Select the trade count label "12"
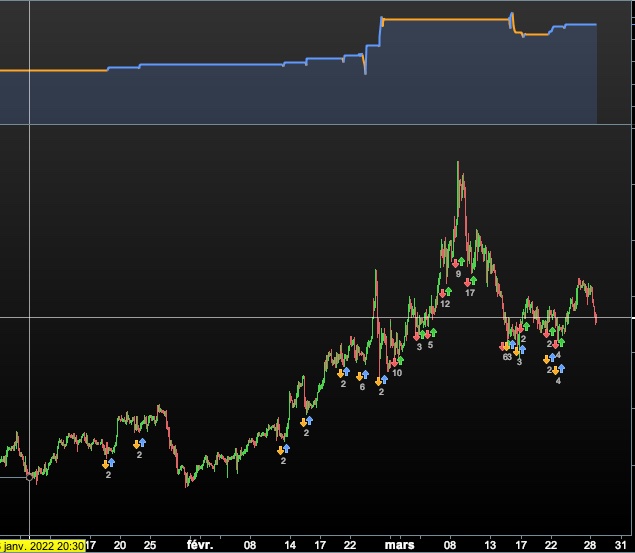635x553 pixels. (x=445, y=304)
